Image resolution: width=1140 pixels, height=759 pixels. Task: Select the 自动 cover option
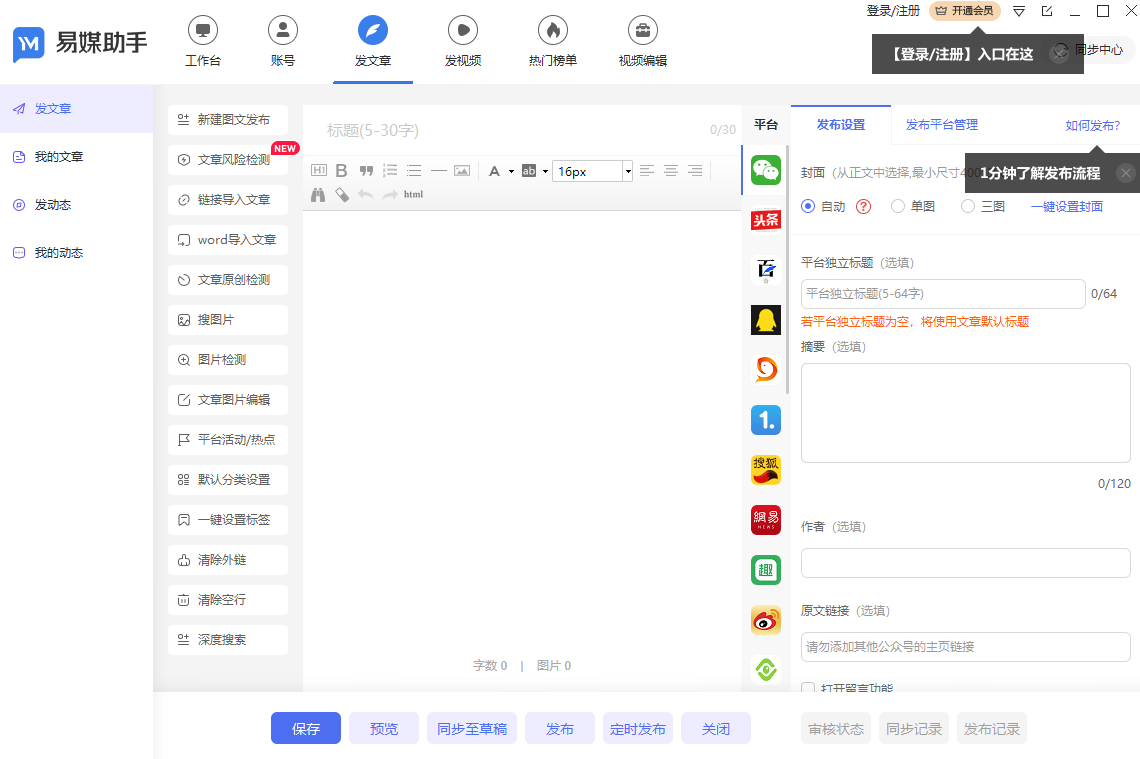(808, 206)
